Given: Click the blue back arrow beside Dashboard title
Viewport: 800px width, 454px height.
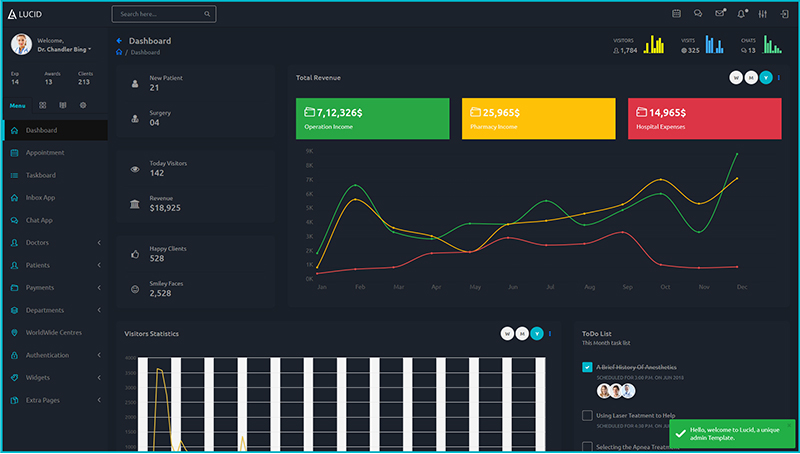Looking at the screenshot, I should 120,41.
